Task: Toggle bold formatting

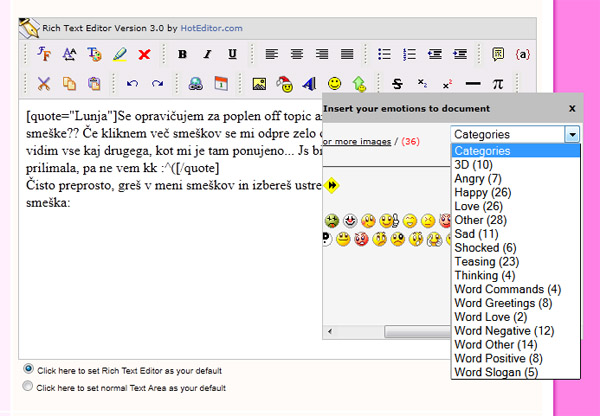Action: [182, 54]
